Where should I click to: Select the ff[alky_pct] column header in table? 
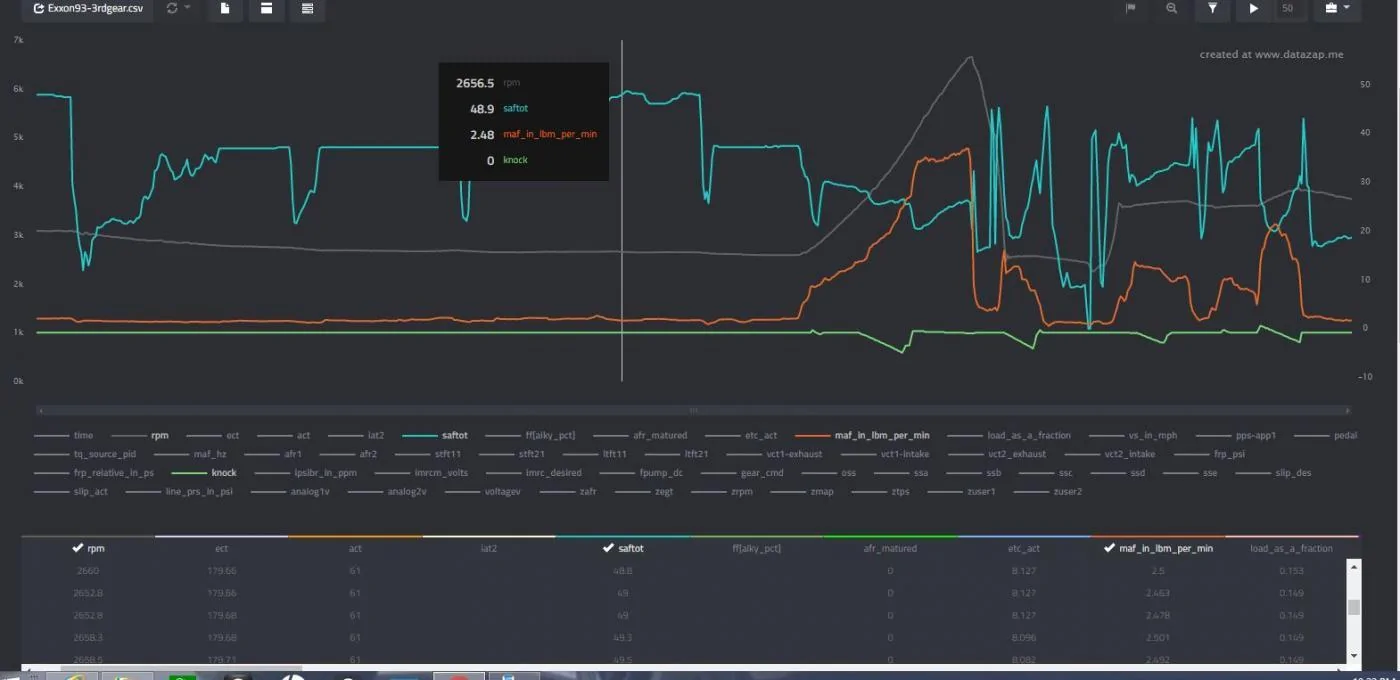756,548
